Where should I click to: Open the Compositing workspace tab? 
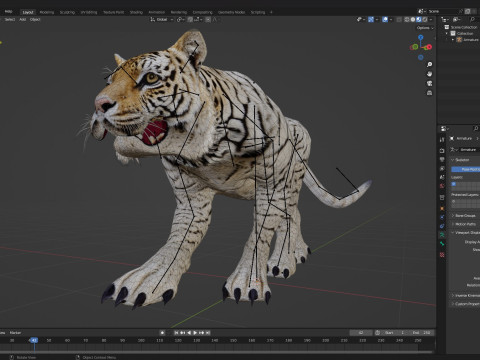coord(202,12)
